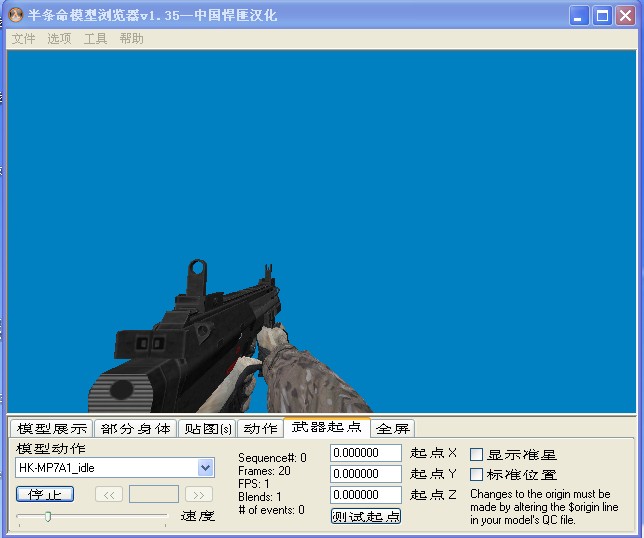Viewport: 644px width, 538px height.
Task: Click the Half-Life lambda app icon in title bar
Action: pos(16,15)
